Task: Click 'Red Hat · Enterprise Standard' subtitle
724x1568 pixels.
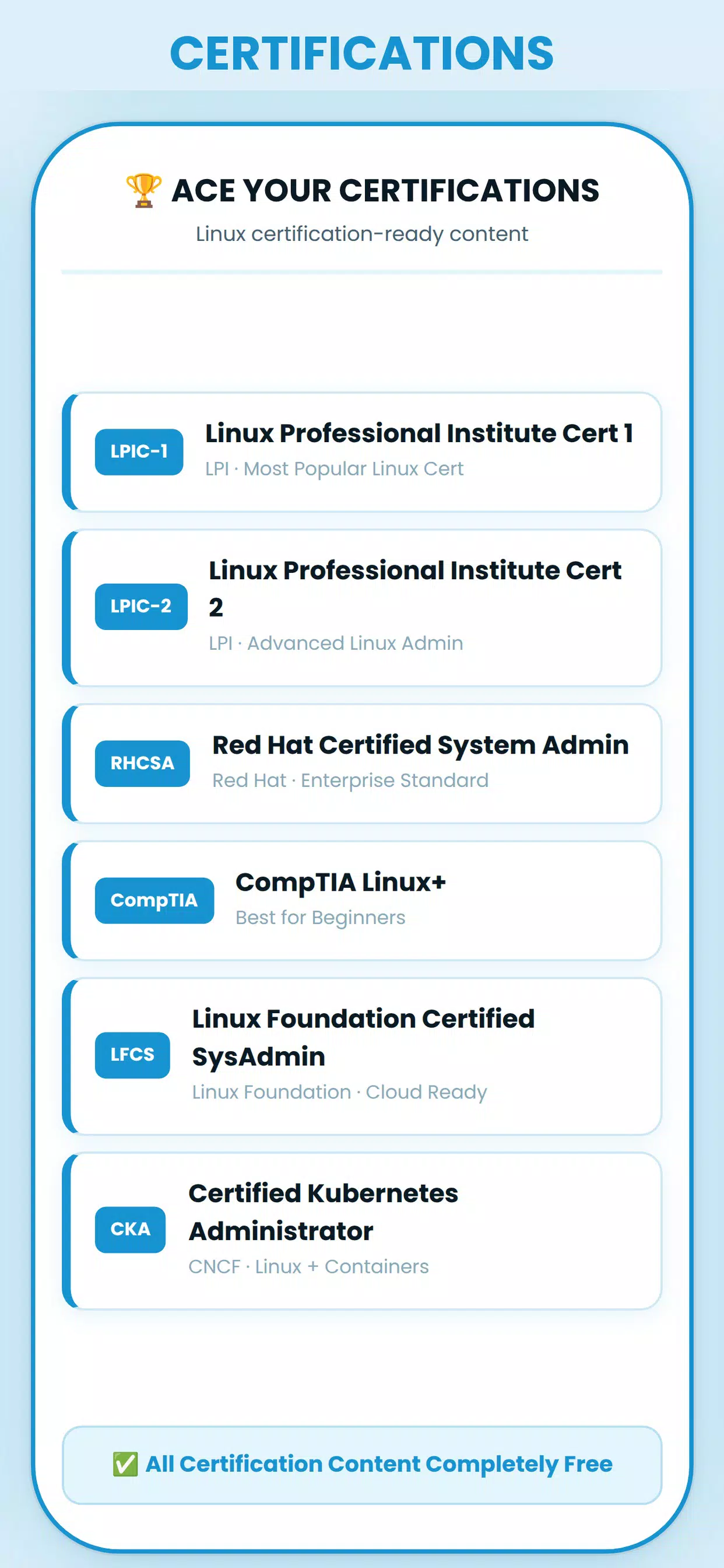Action: tap(350, 780)
